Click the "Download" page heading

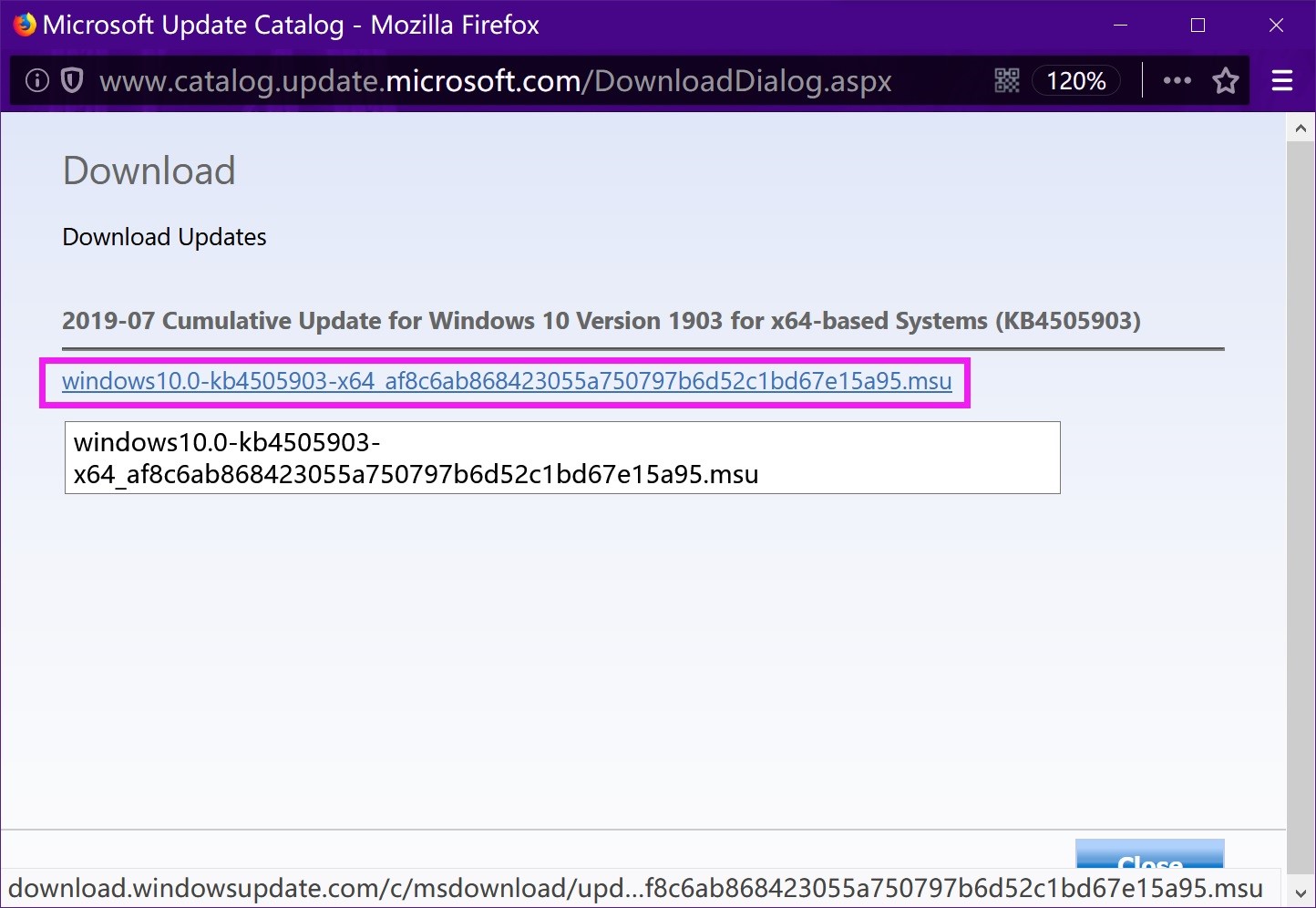149,171
